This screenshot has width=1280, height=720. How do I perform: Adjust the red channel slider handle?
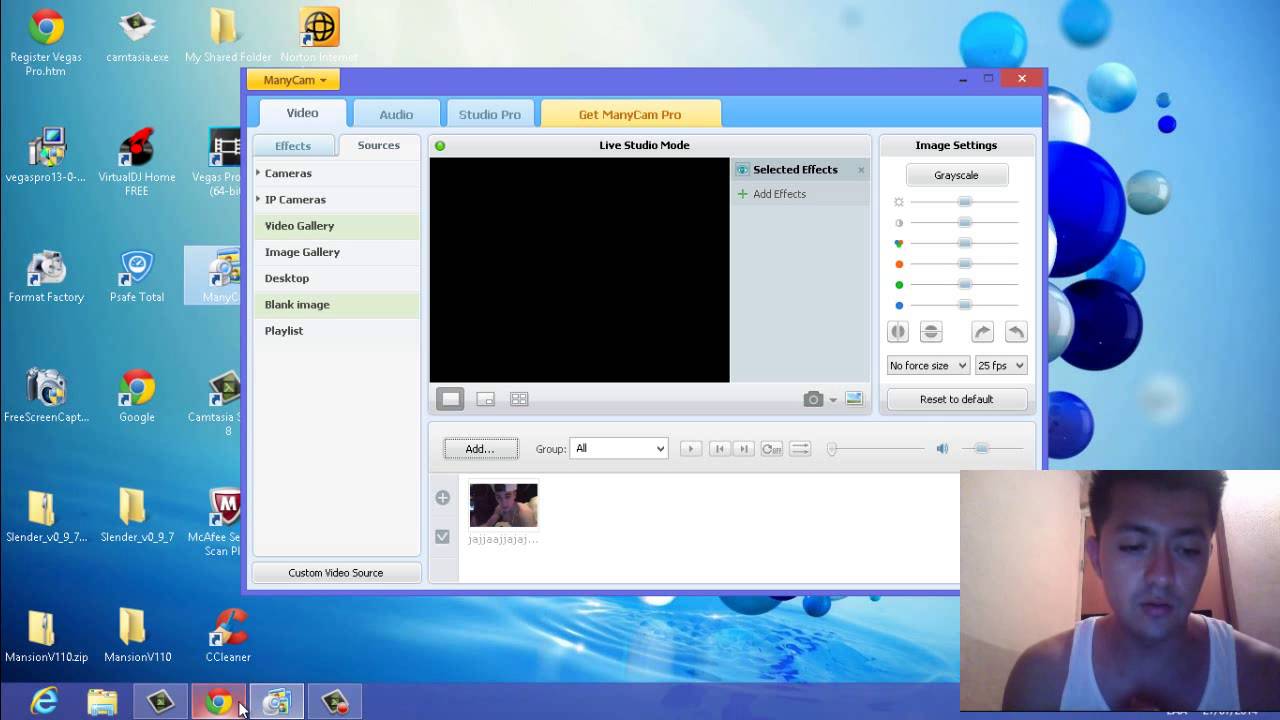[965, 264]
